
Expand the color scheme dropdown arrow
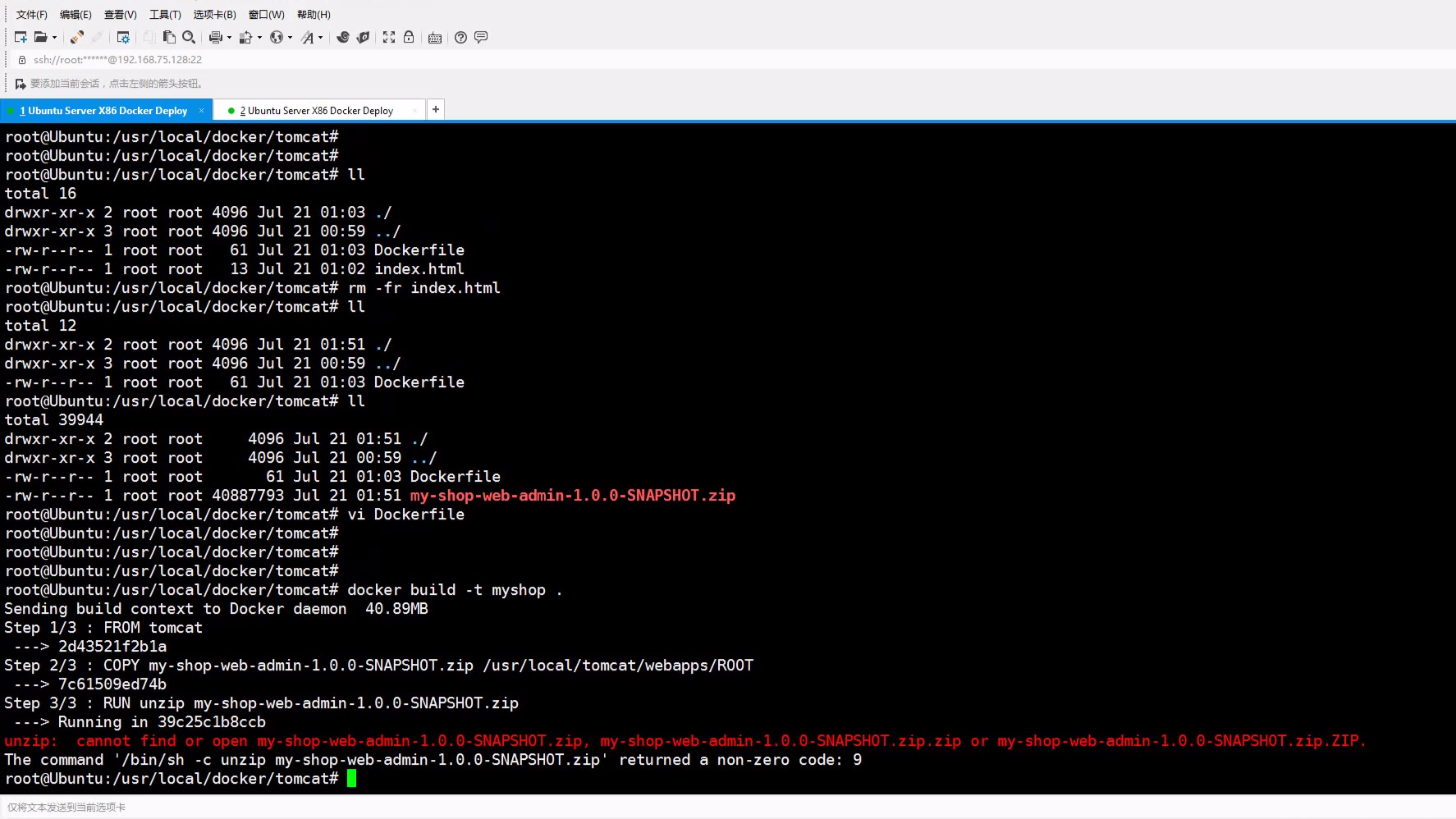[x=259, y=37]
